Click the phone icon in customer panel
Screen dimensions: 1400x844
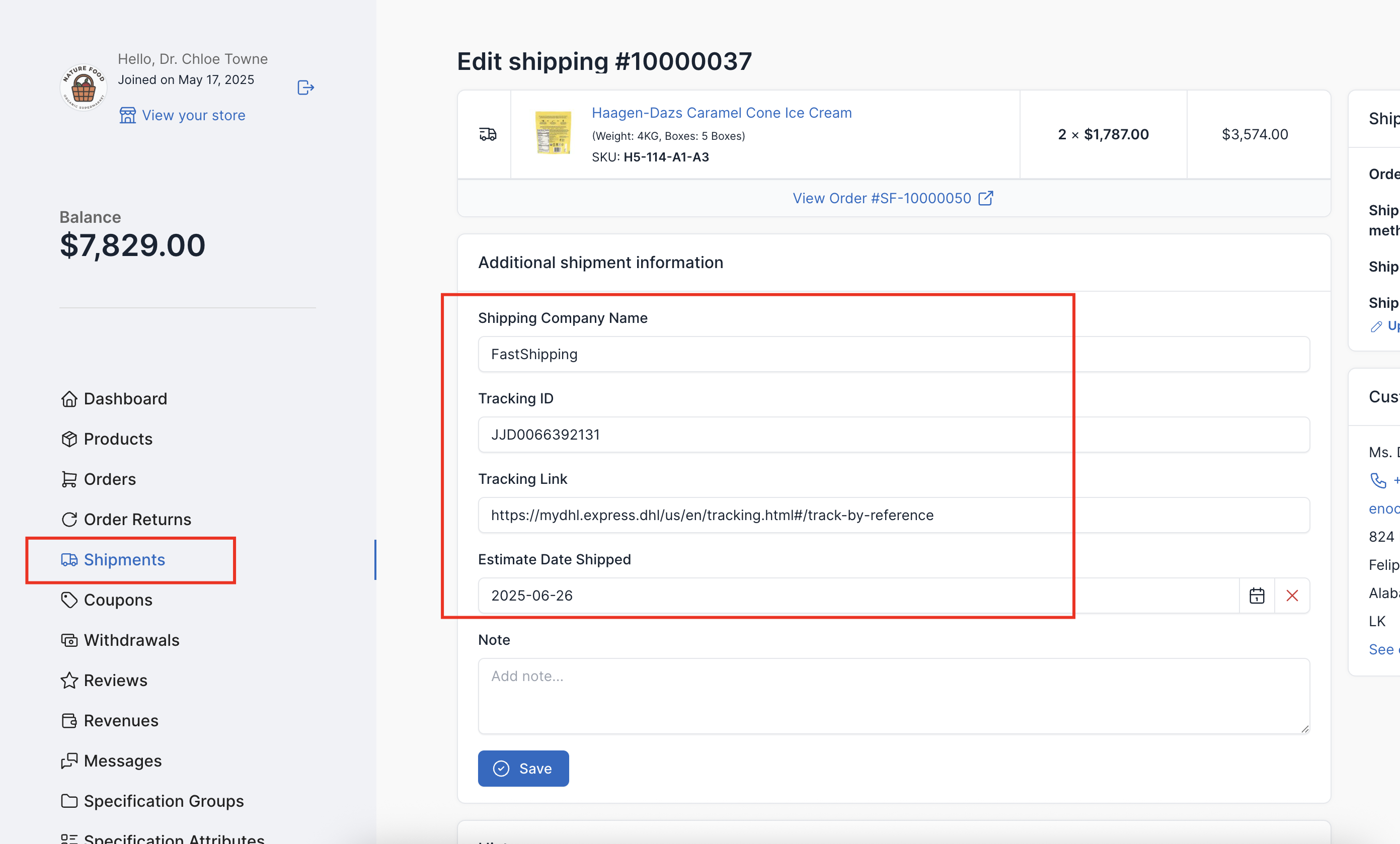[1378, 480]
